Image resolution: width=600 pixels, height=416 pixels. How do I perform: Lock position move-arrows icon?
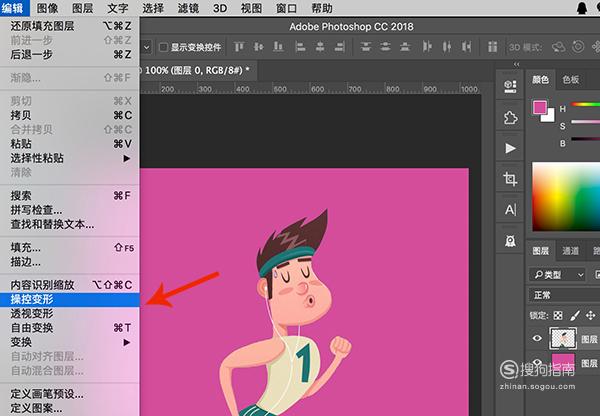(x=591, y=315)
